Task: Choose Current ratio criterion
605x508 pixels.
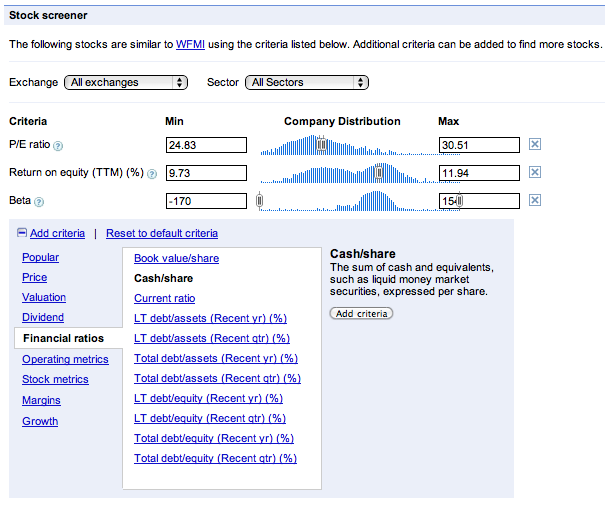Action: pos(164,299)
